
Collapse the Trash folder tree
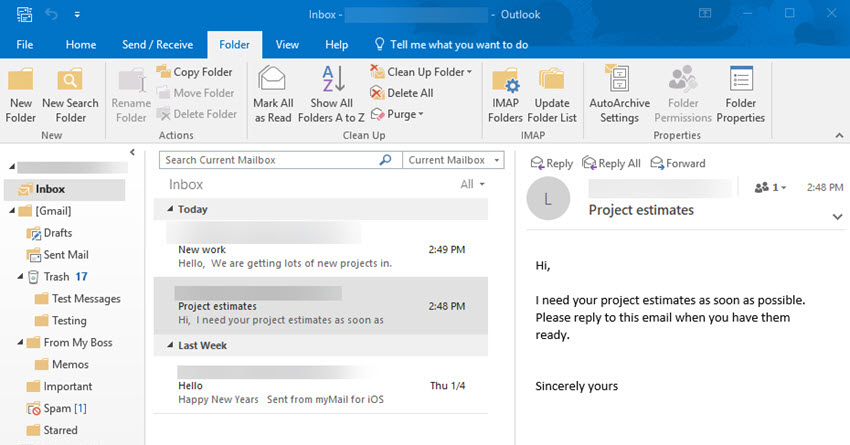[20, 276]
